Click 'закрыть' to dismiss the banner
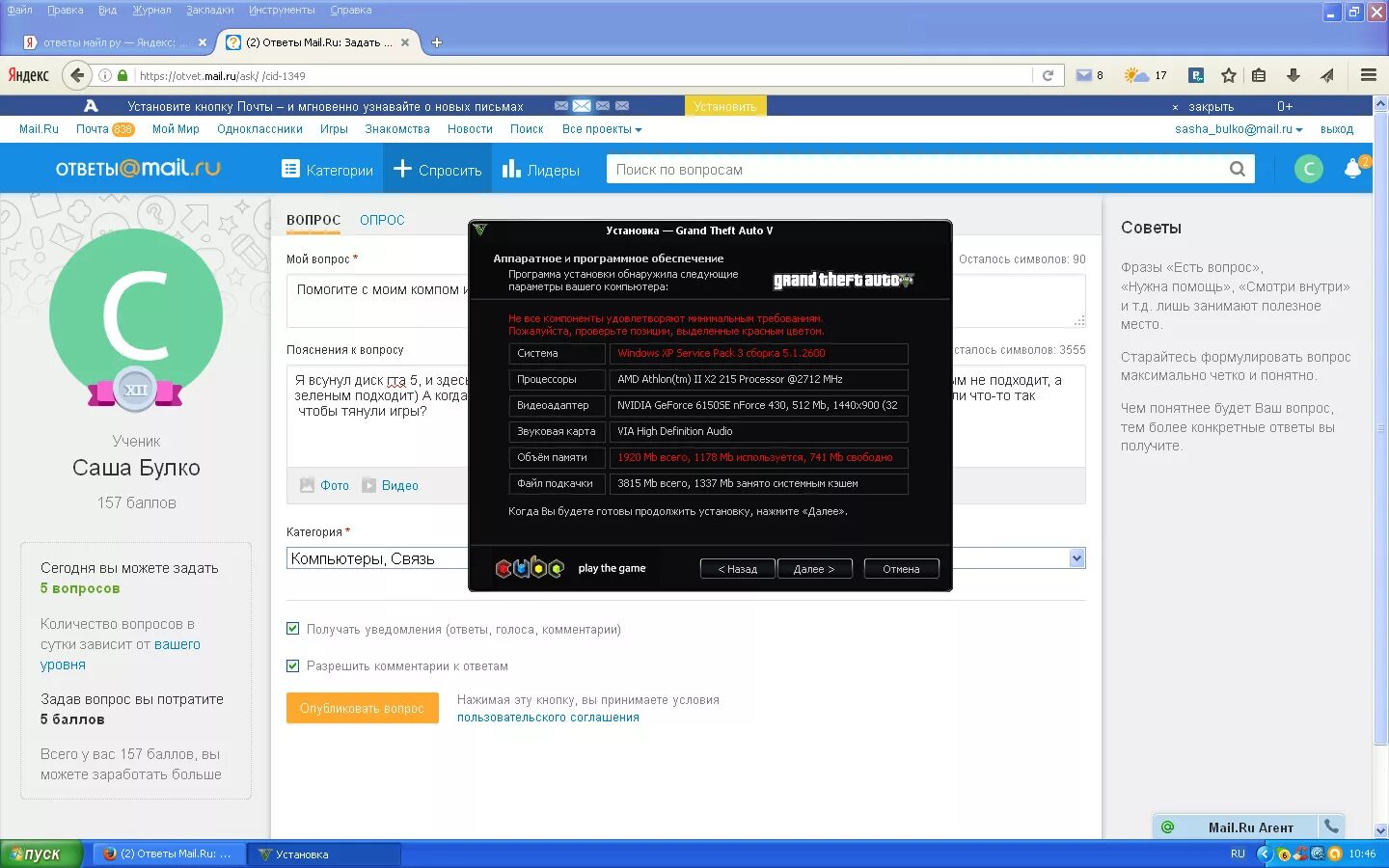Image resolution: width=1389 pixels, height=868 pixels. point(1211,107)
